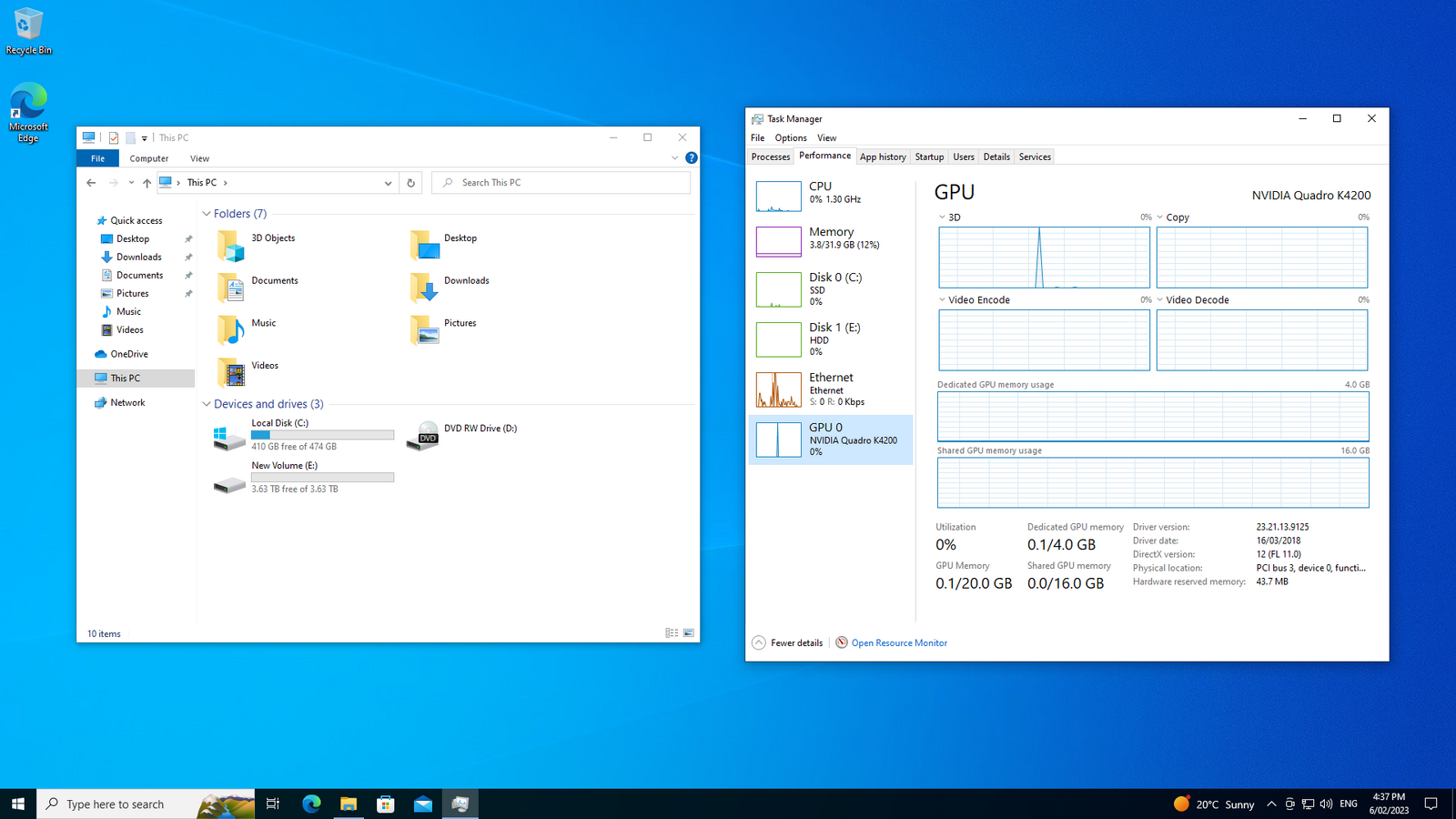Viewport: 1456px width, 819px height.
Task: Switch to details view layout icon
Action: 672,632
